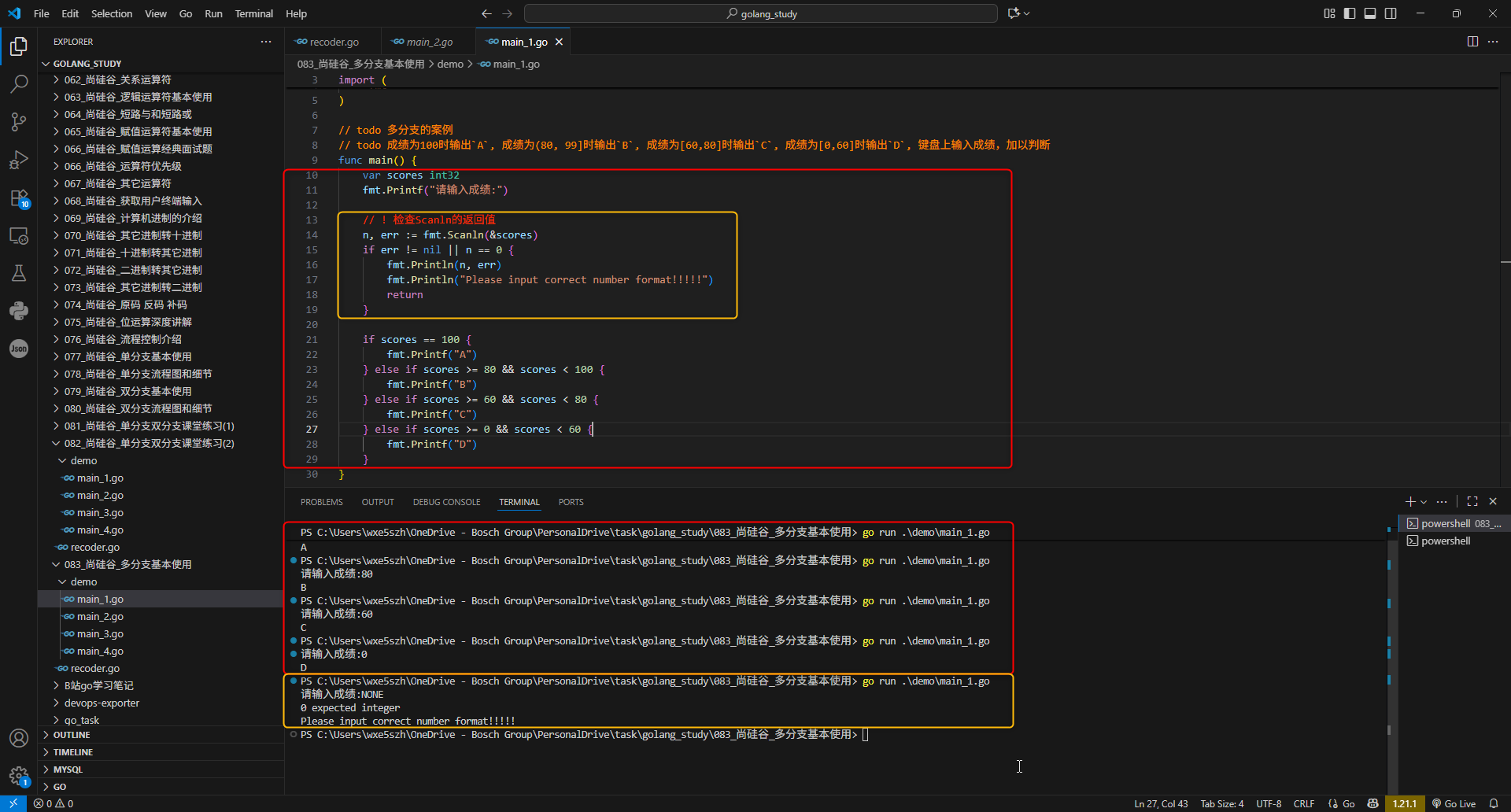Open the Explorer view in activity bar
Screen dimensions: 1511x812
19,46
